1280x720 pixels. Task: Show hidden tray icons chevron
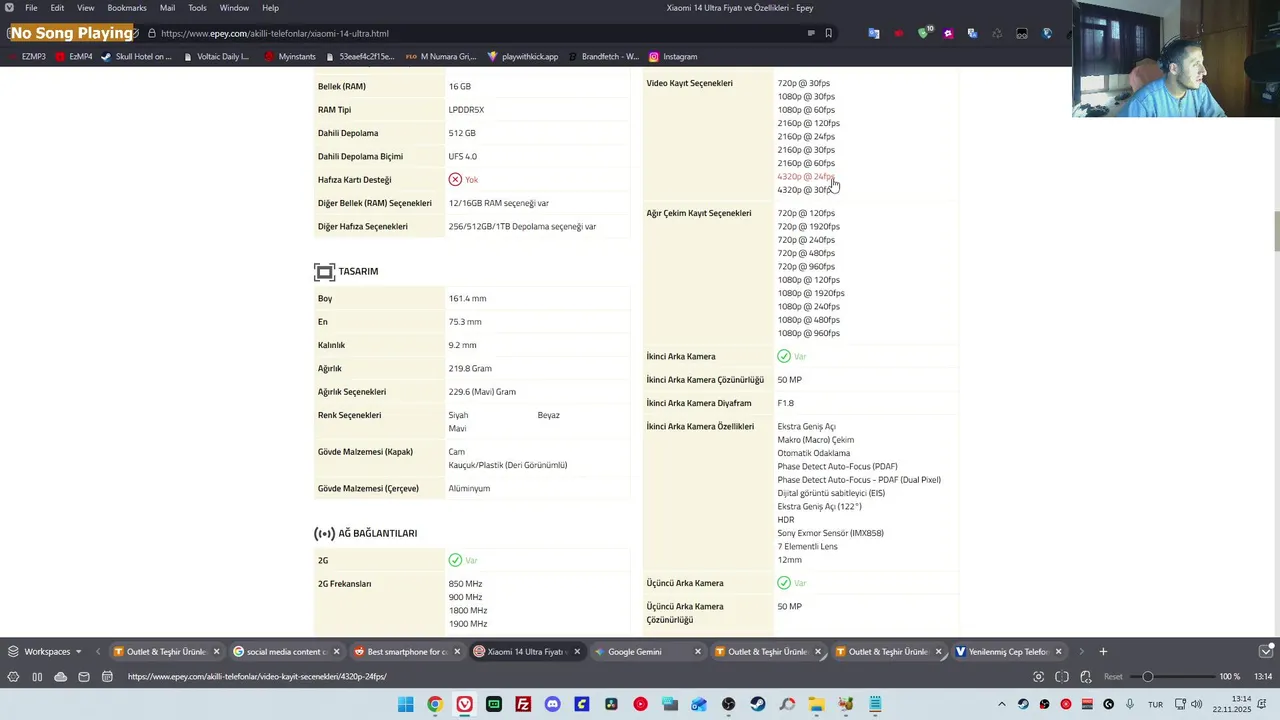point(1001,705)
